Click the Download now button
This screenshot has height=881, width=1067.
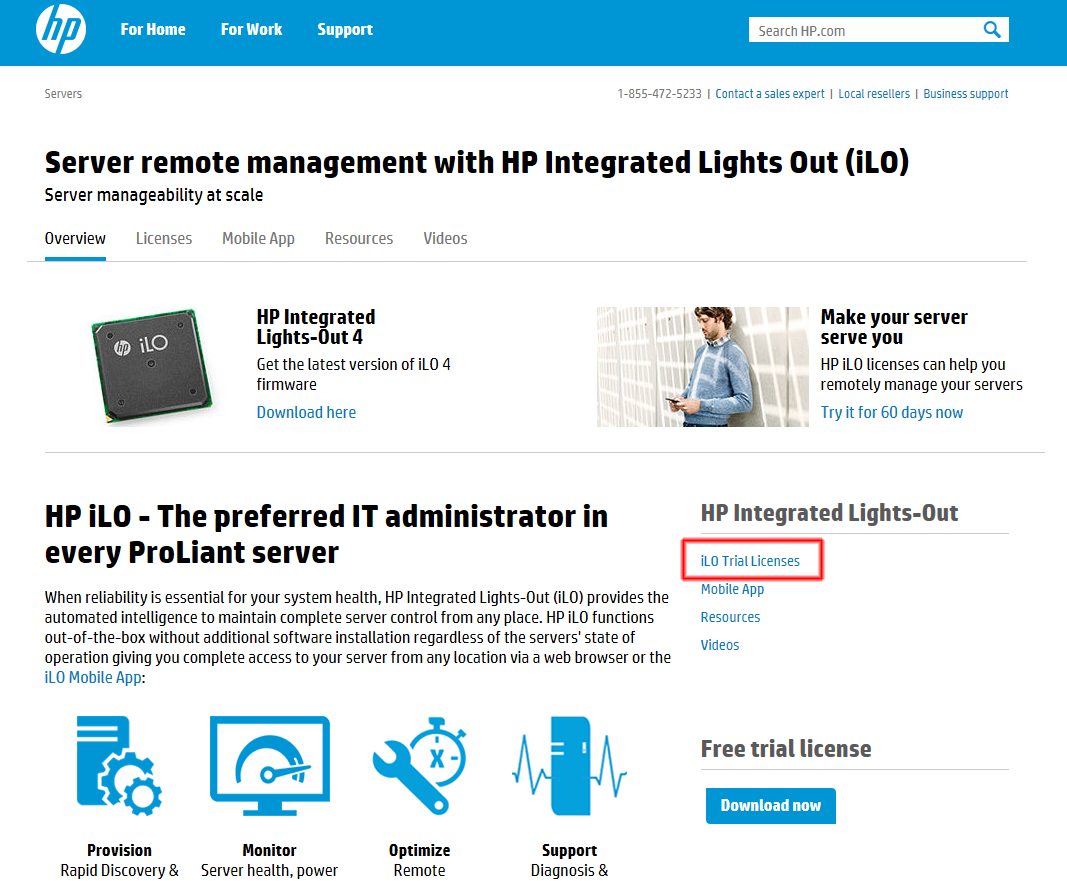[770, 805]
